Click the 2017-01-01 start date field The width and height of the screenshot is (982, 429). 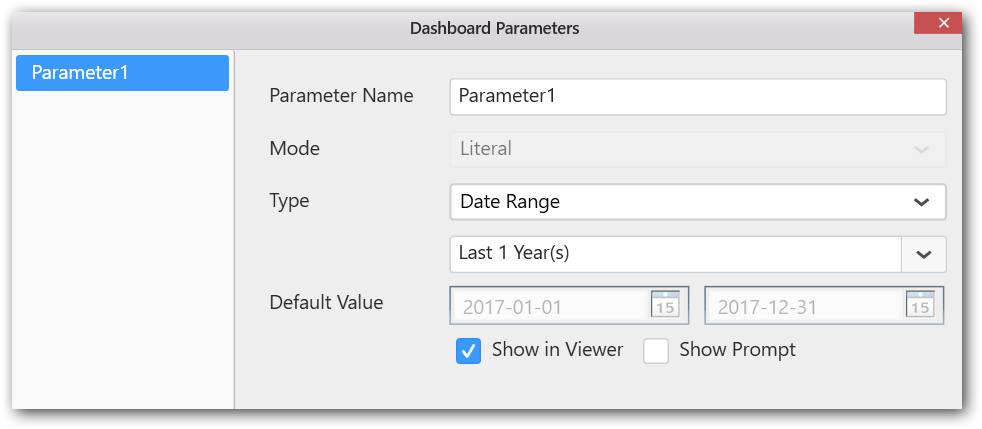[x=550, y=306]
